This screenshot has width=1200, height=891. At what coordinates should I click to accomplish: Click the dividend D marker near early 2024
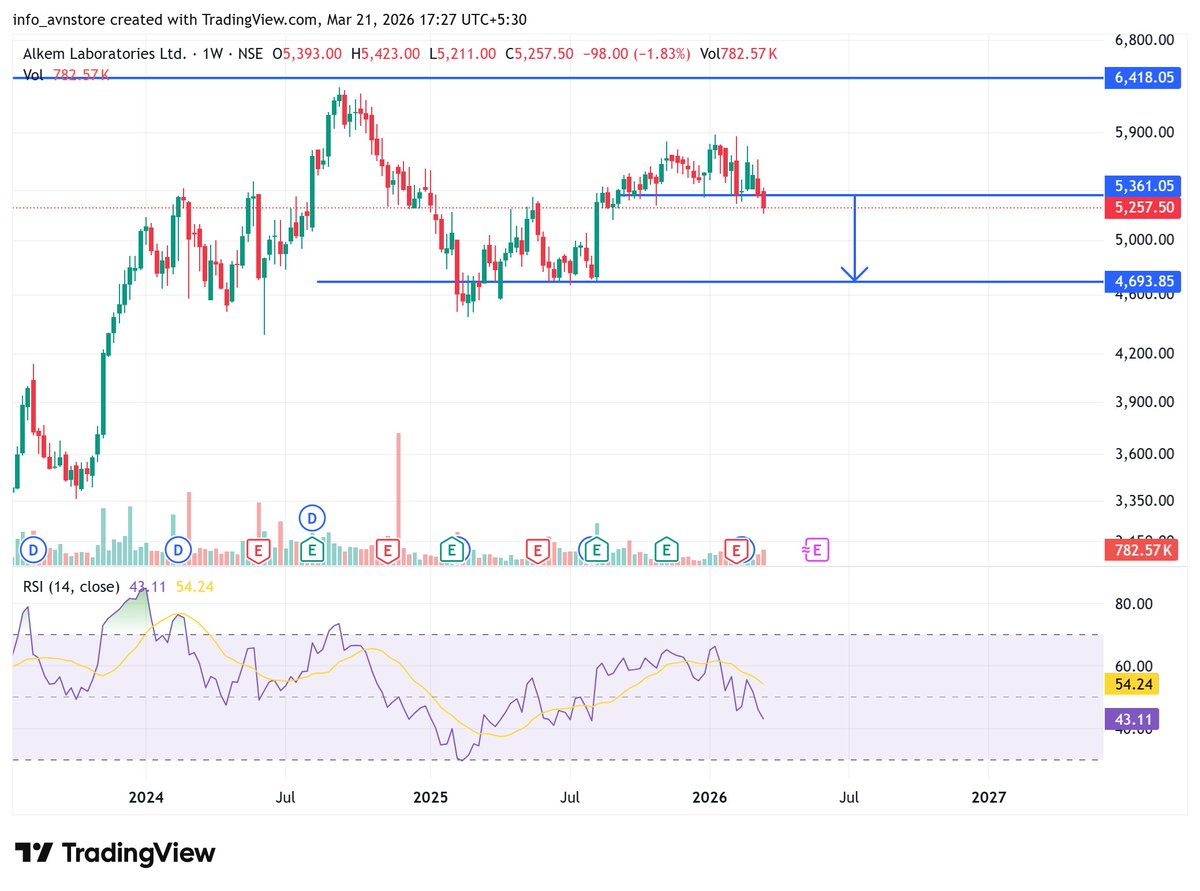coord(179,549)
